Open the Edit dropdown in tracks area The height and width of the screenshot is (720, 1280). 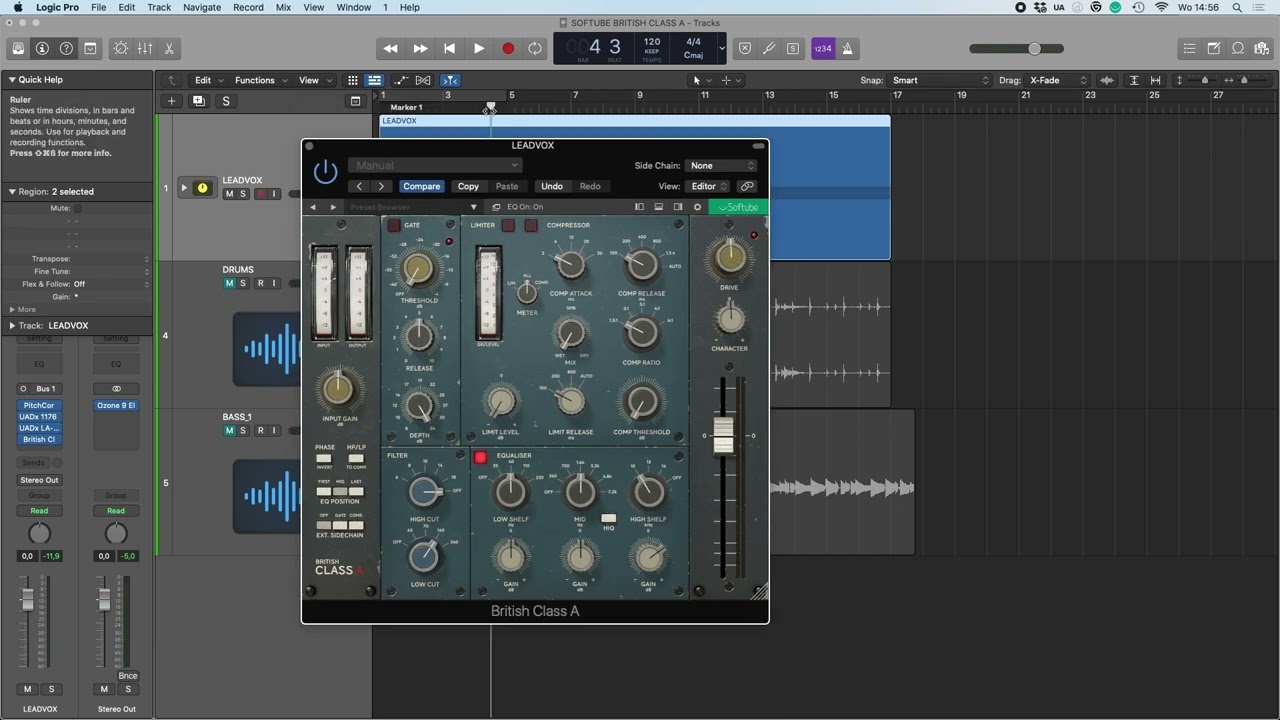tap(208, 80)
